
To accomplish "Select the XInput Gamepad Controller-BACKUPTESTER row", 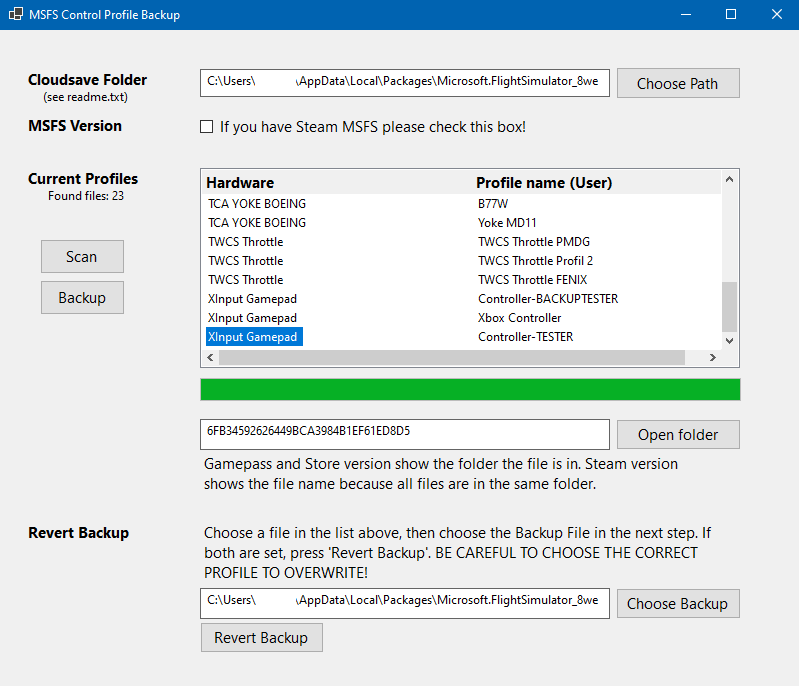I will click(x=463, y=299).
